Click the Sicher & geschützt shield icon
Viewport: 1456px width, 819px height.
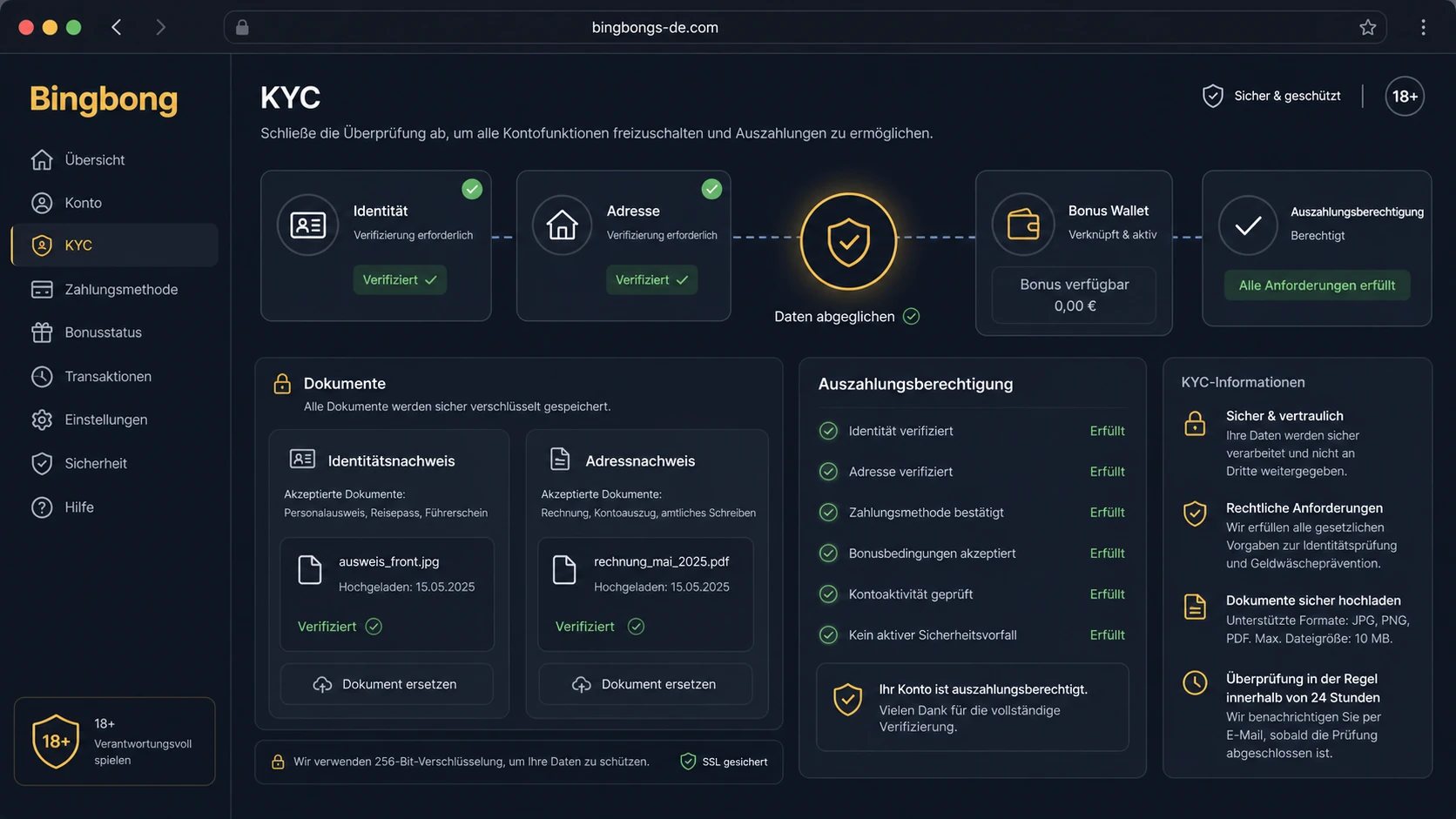1212,96
